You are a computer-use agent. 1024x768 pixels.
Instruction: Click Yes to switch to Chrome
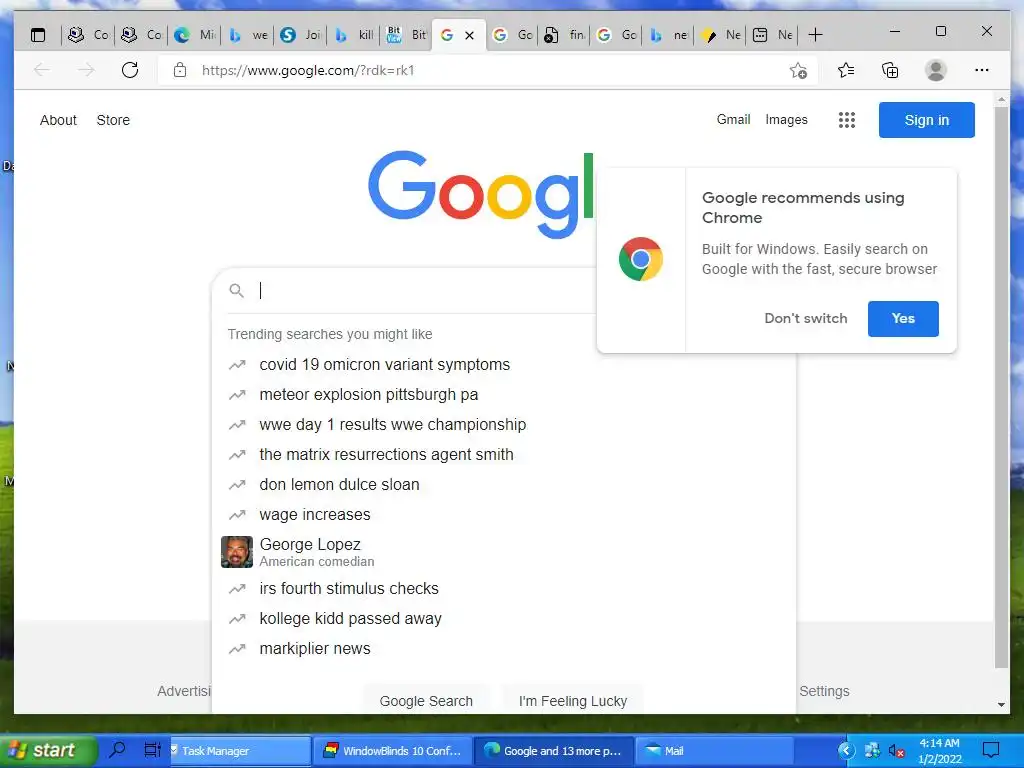(x=903, y=319)
